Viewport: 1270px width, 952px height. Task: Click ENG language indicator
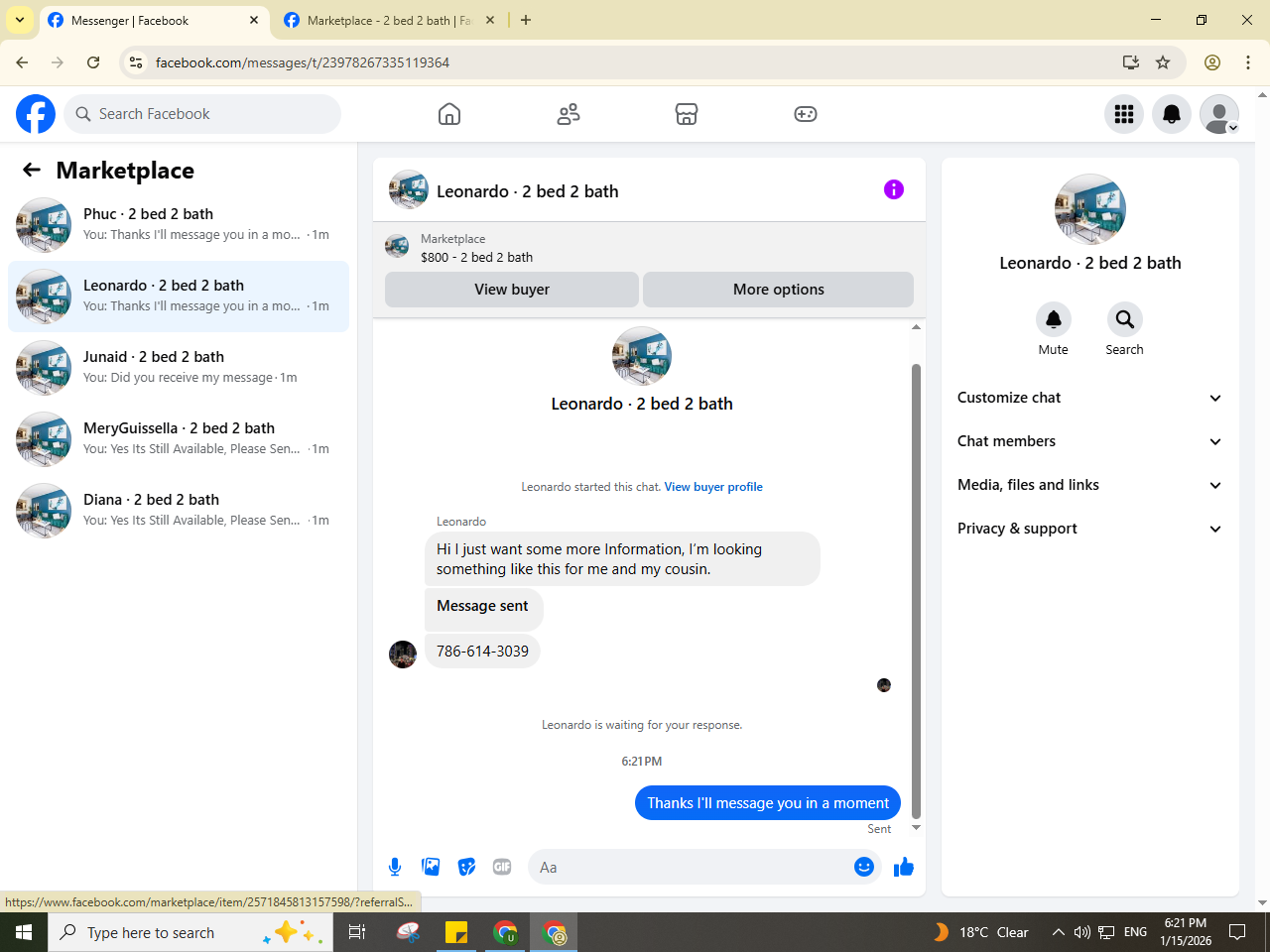(1135, 932)
